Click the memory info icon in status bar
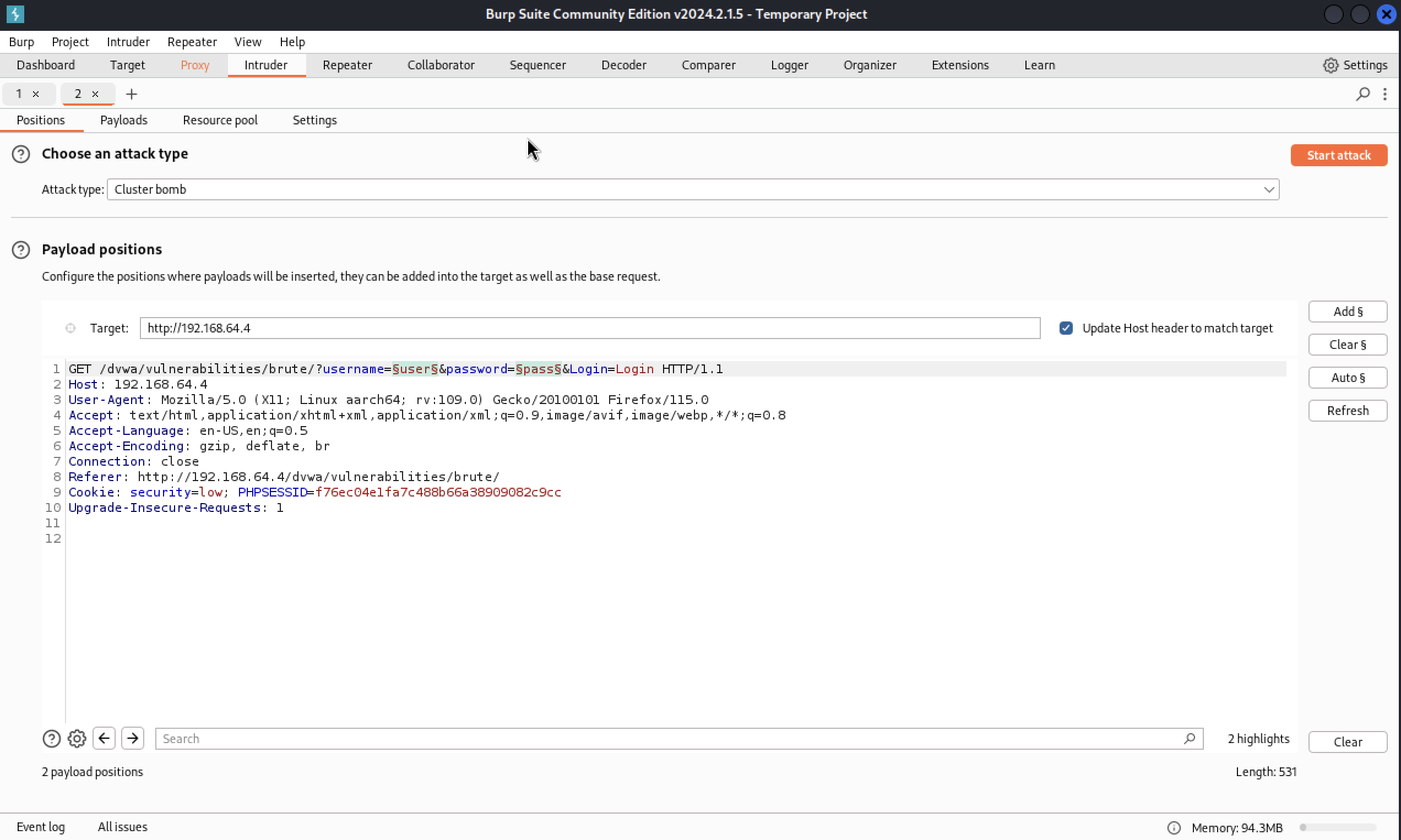 pos(1174,827)
